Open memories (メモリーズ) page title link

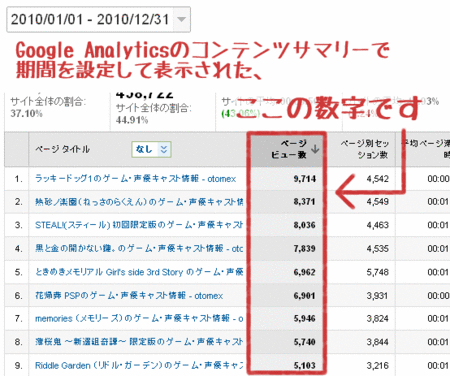point(139,318)
